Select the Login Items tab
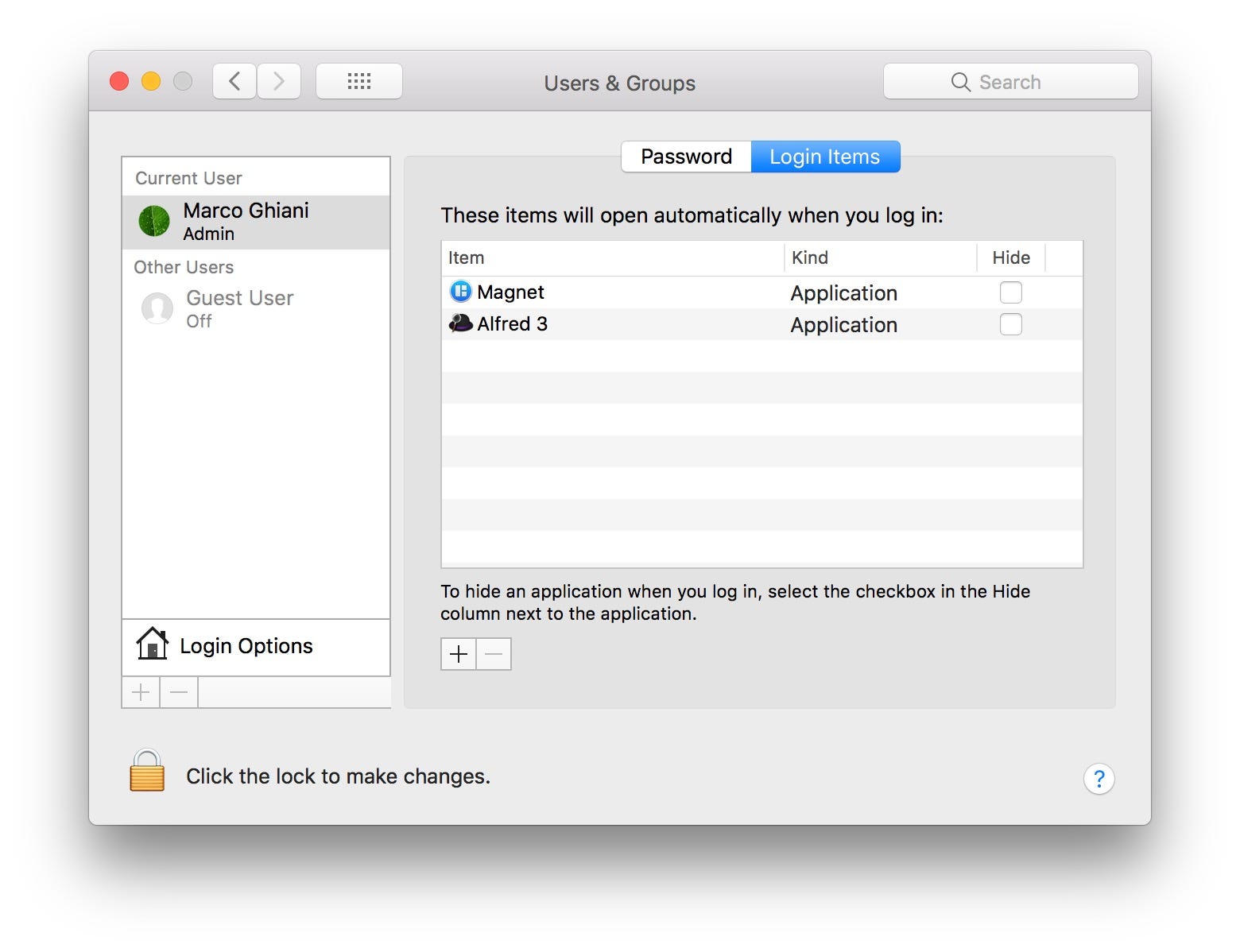The height and width of the screenshot is (952, 1240). (x=825, y=157)
